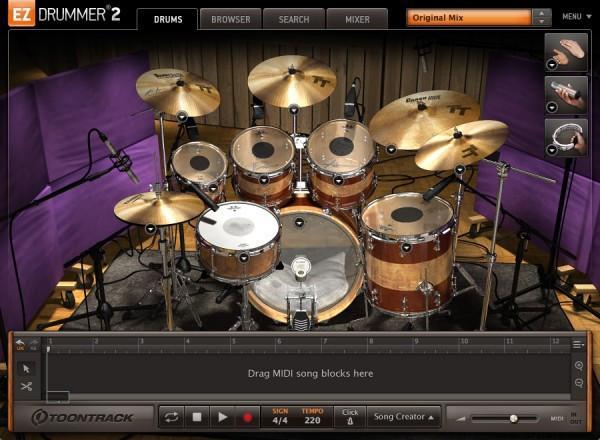Viewport: 600px width, 440px height.
Task: Click the SIGN 4/4 time signature
Action: pos(280,416)
